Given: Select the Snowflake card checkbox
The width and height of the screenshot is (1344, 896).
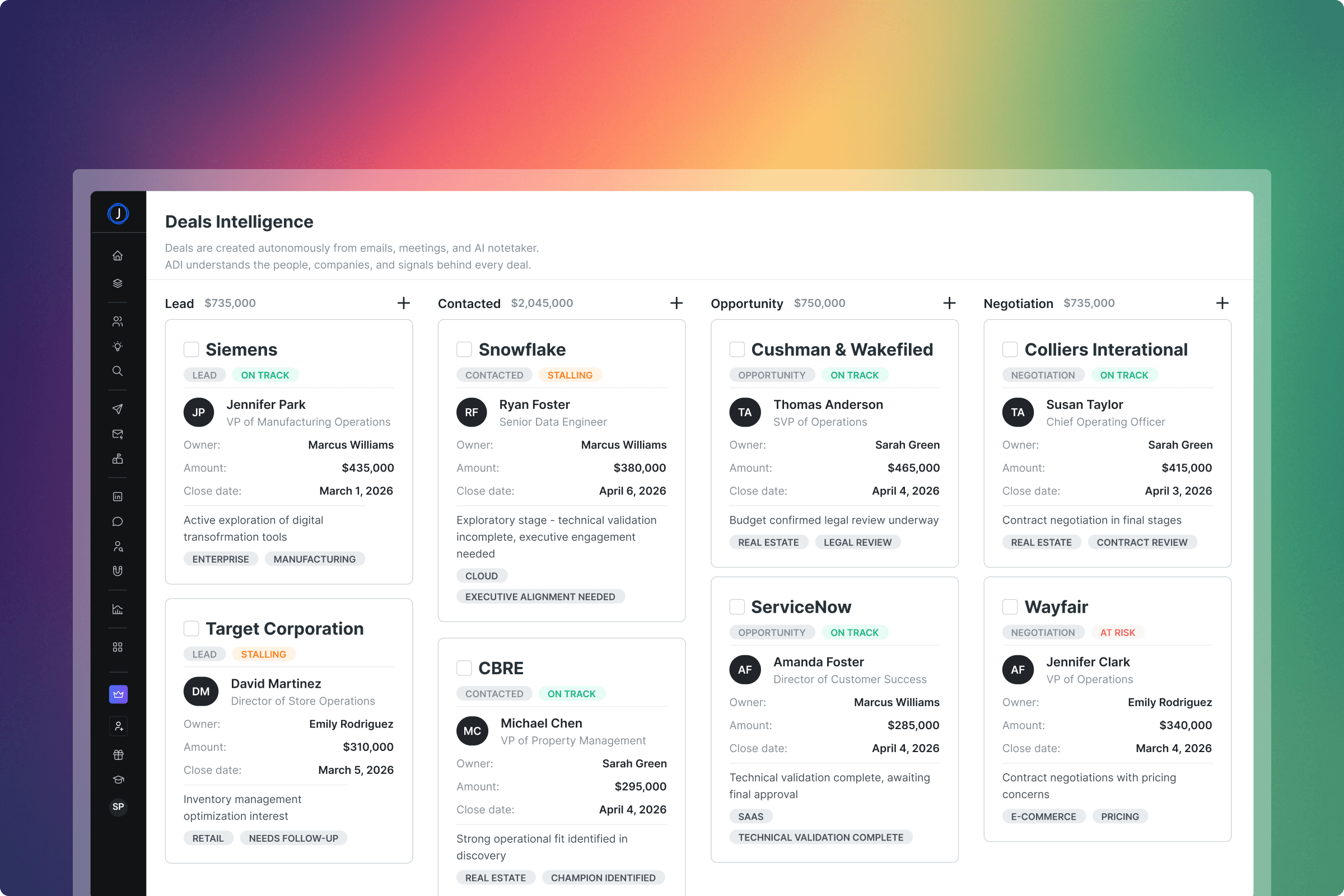Looking at the screenshot, I should tap(464, 349).
